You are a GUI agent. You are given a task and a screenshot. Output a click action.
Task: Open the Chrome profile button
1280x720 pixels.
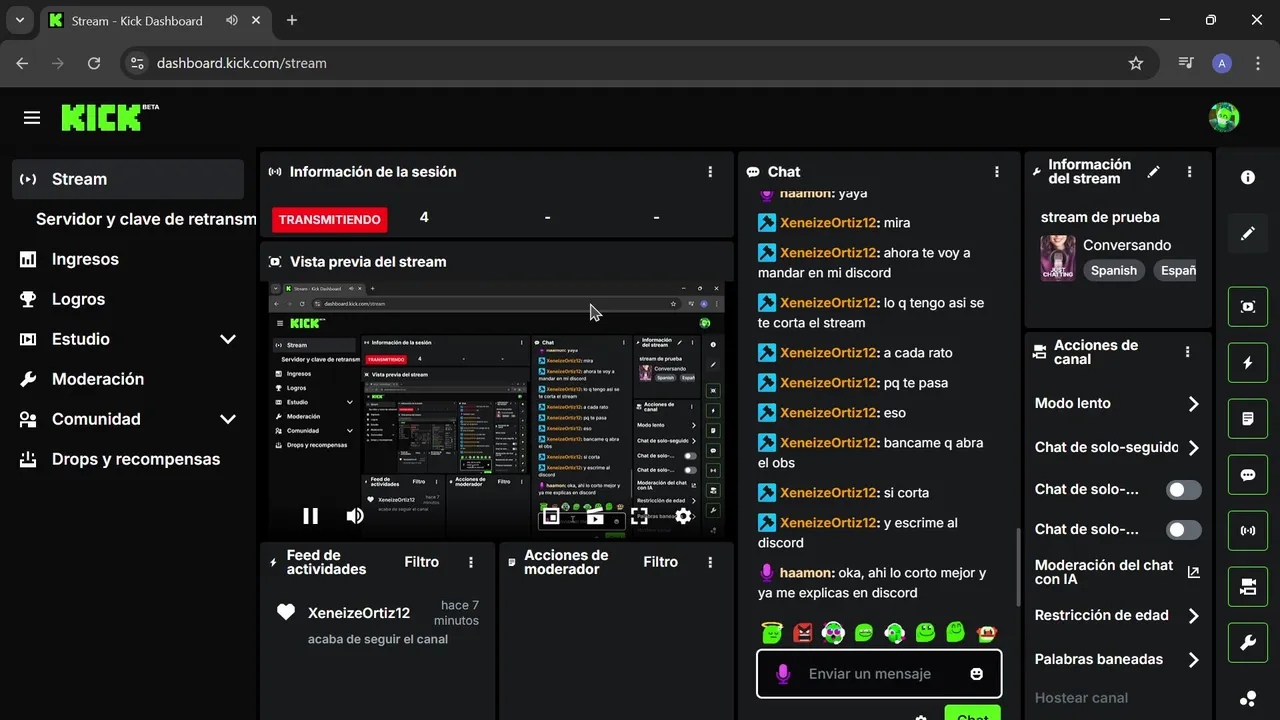tap(1222, 63)
